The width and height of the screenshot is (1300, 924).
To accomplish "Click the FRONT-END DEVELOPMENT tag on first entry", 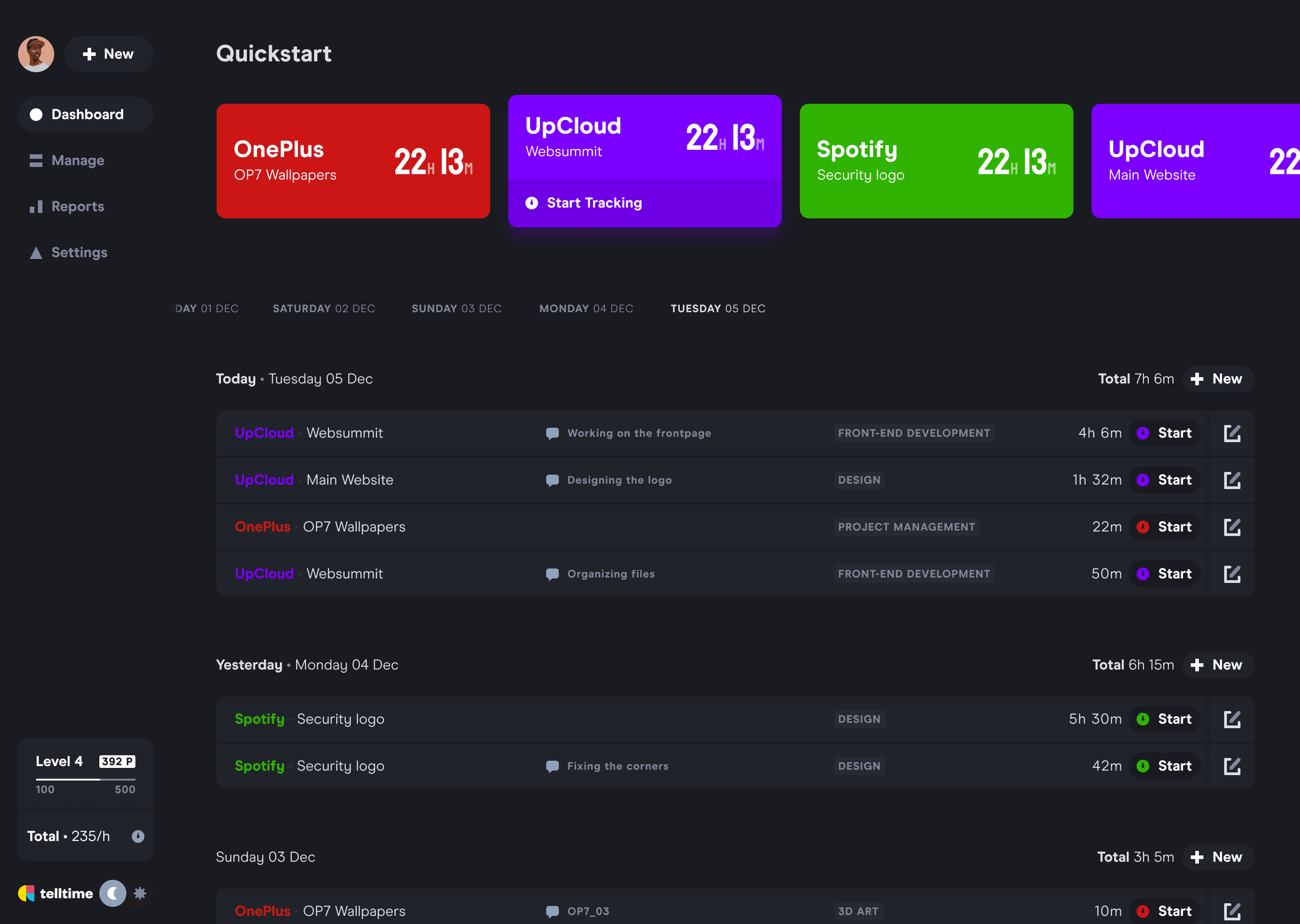I will pos(914,433).
